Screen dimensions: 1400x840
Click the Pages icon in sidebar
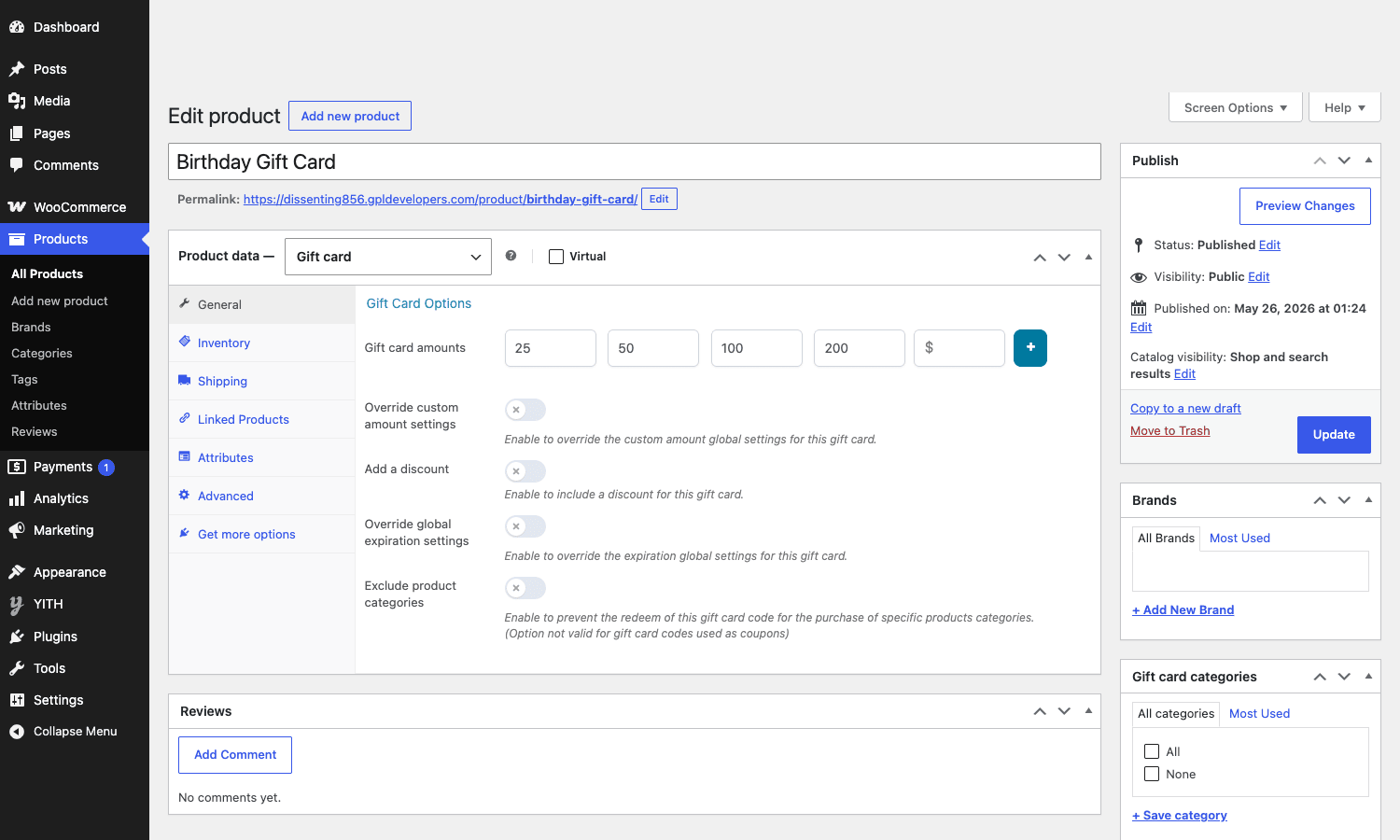tap(17, 133)
